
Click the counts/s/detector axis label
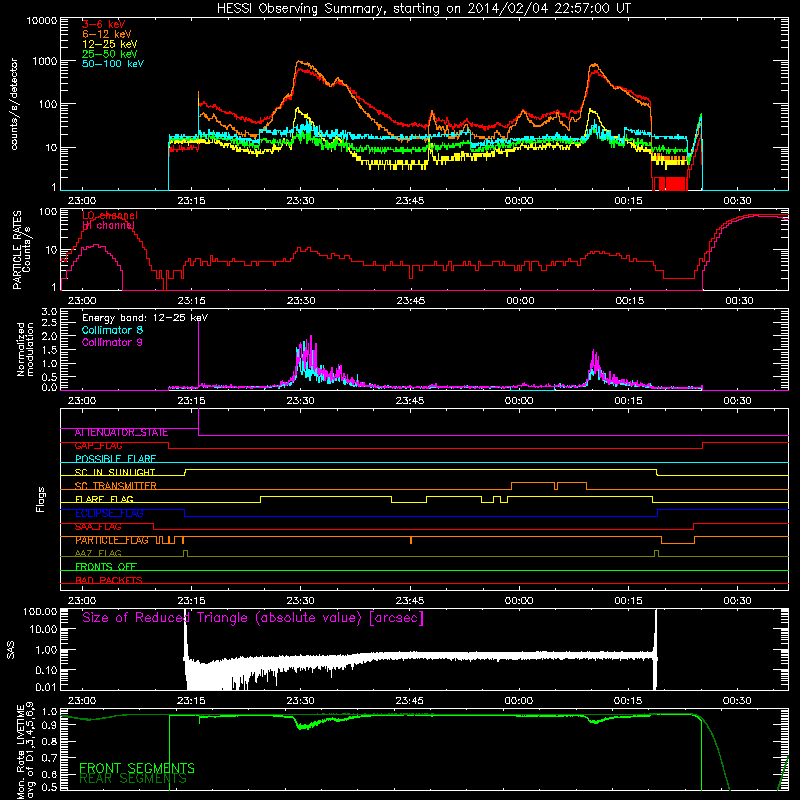tap(14, 104)
